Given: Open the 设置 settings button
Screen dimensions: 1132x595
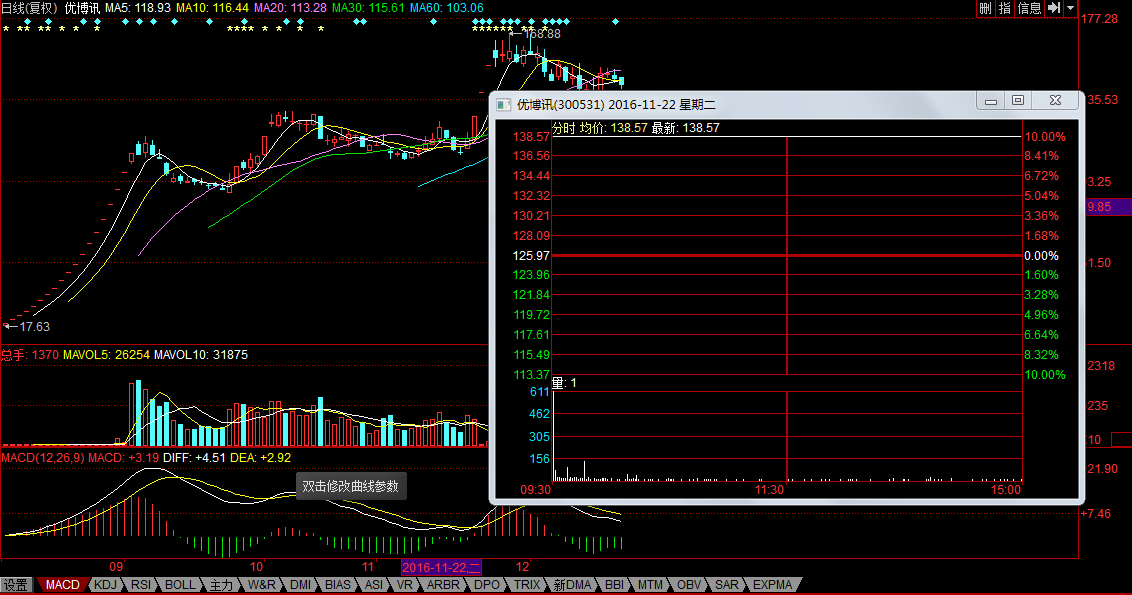Looking at the screenshot, I should coord(16,585).
